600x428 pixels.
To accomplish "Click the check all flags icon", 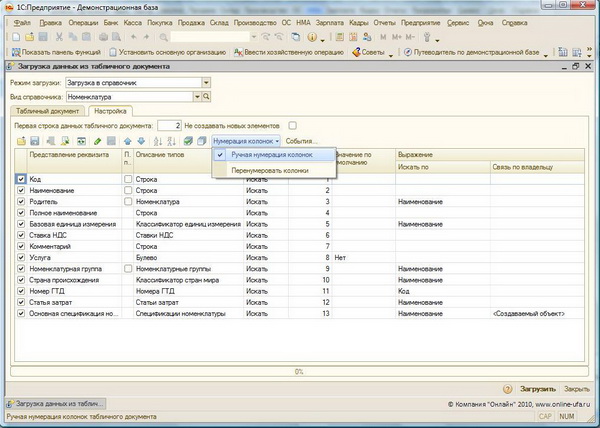I will 188,141.
